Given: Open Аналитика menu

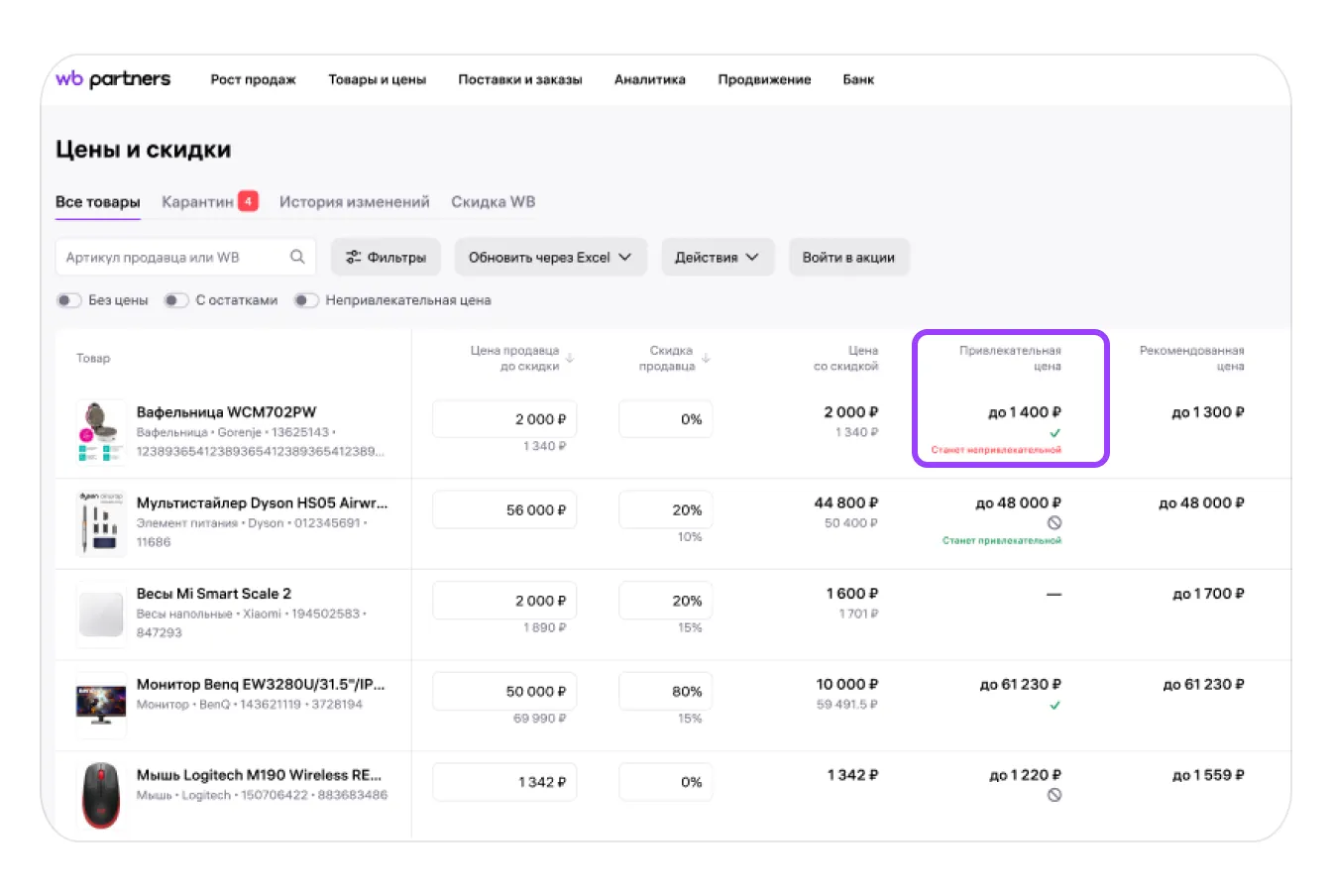Looking at the screenshot, I should click(650, 79).
